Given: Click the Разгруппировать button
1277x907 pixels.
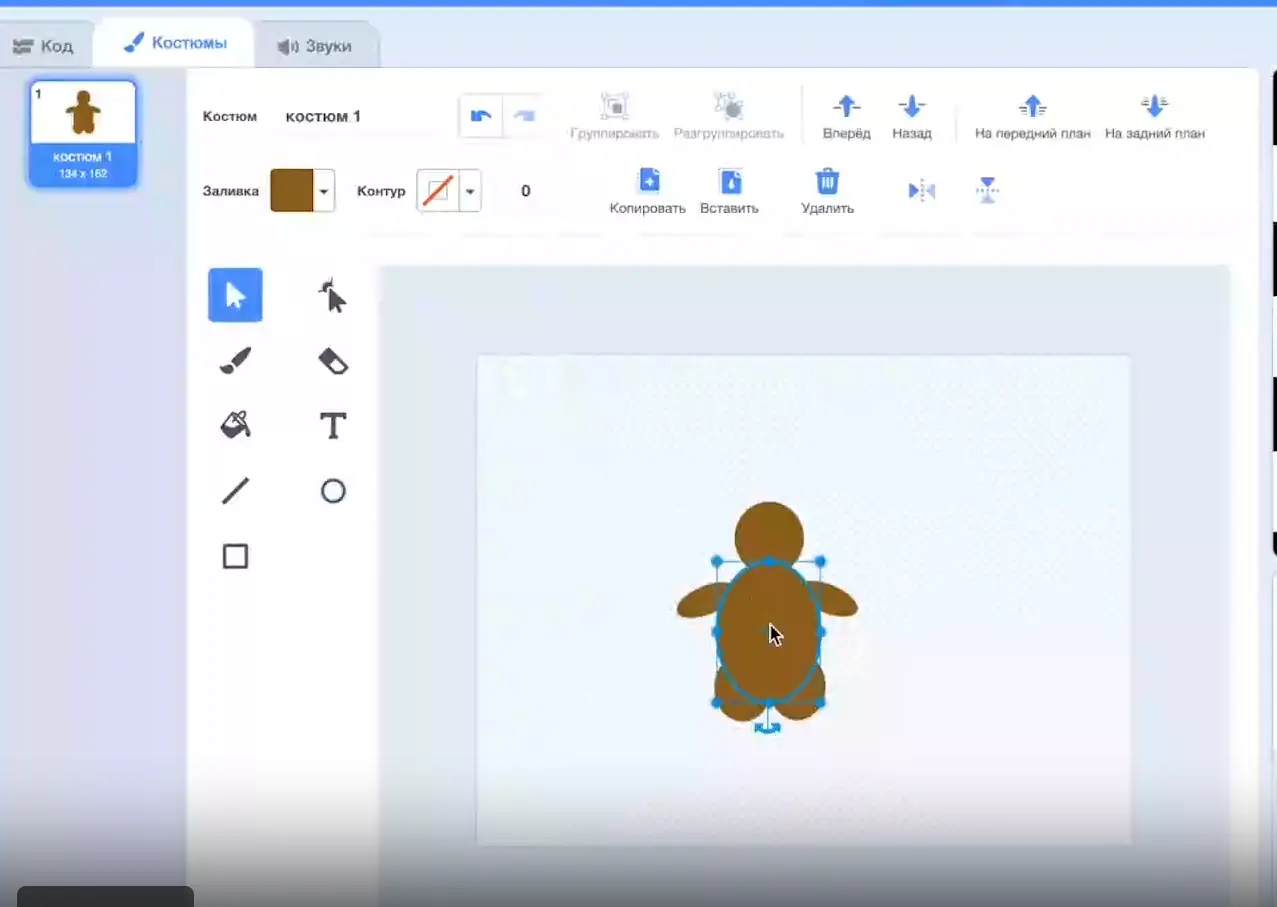Looking at the screenshot, I should 728,116.
